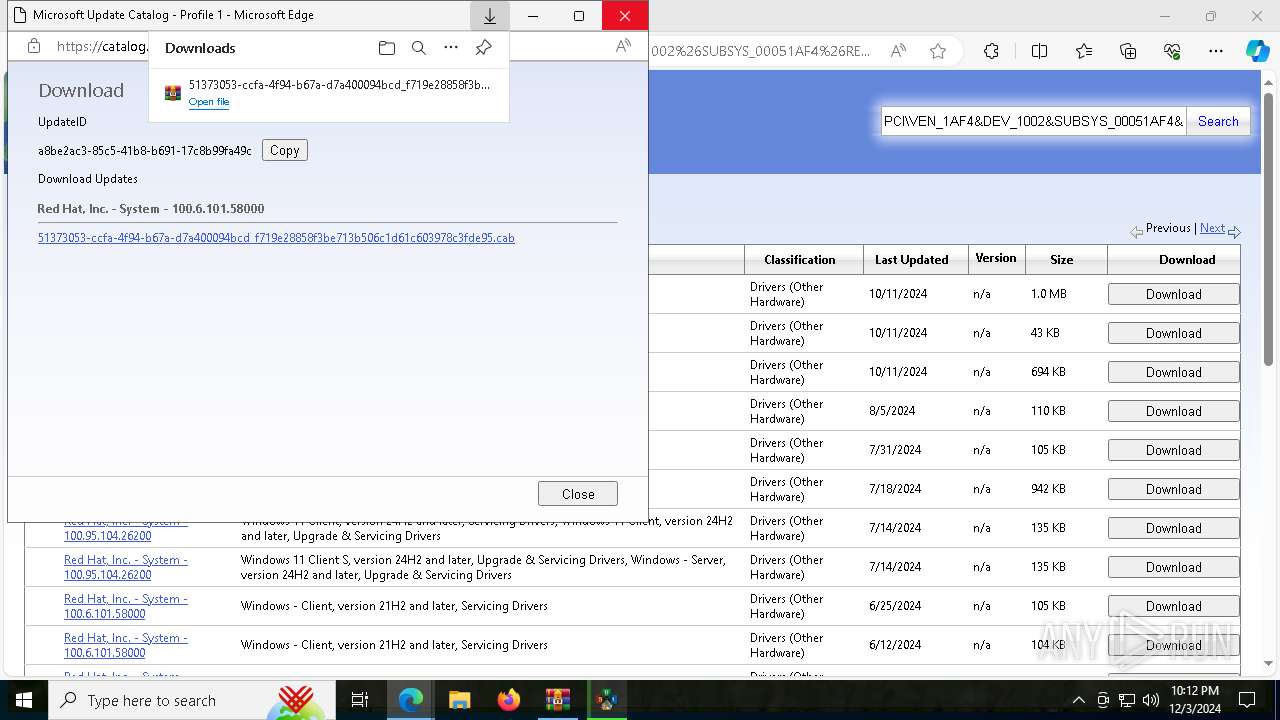This screenshot has width=1280, height=720.
Task: Sort by Classification column header
Action: tap(799, 259)
